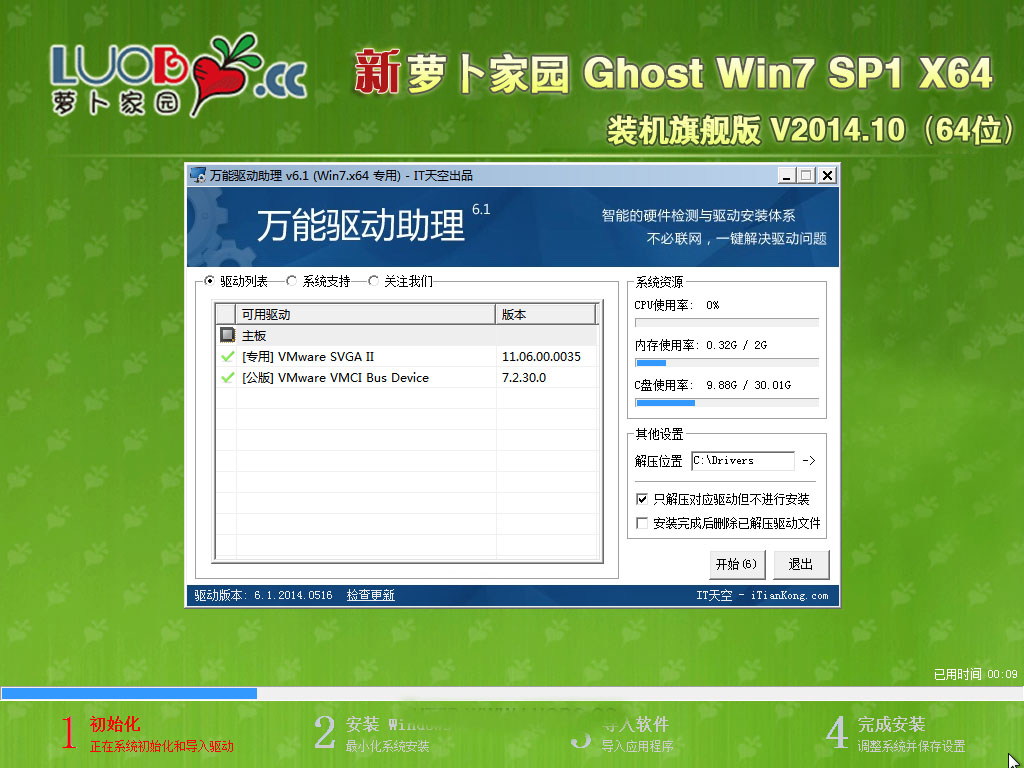The width and height of the screenshot is (1024, 768).
Task: Click the 智能的硬件检测与驱动安装体系 slogan
Action: 698,216
